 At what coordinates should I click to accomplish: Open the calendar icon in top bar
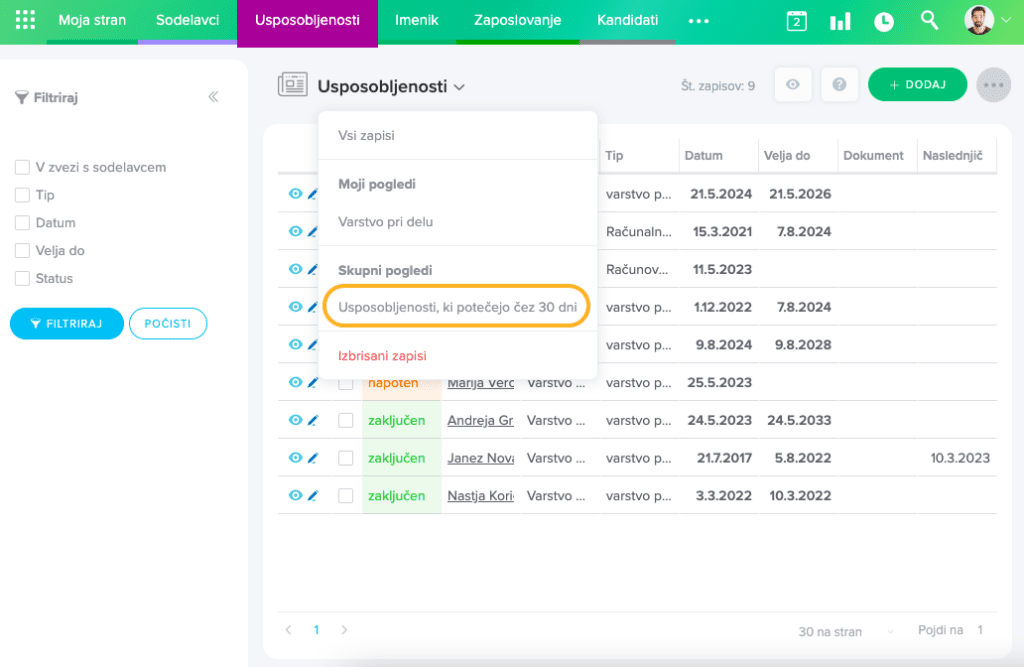[796, 21]
